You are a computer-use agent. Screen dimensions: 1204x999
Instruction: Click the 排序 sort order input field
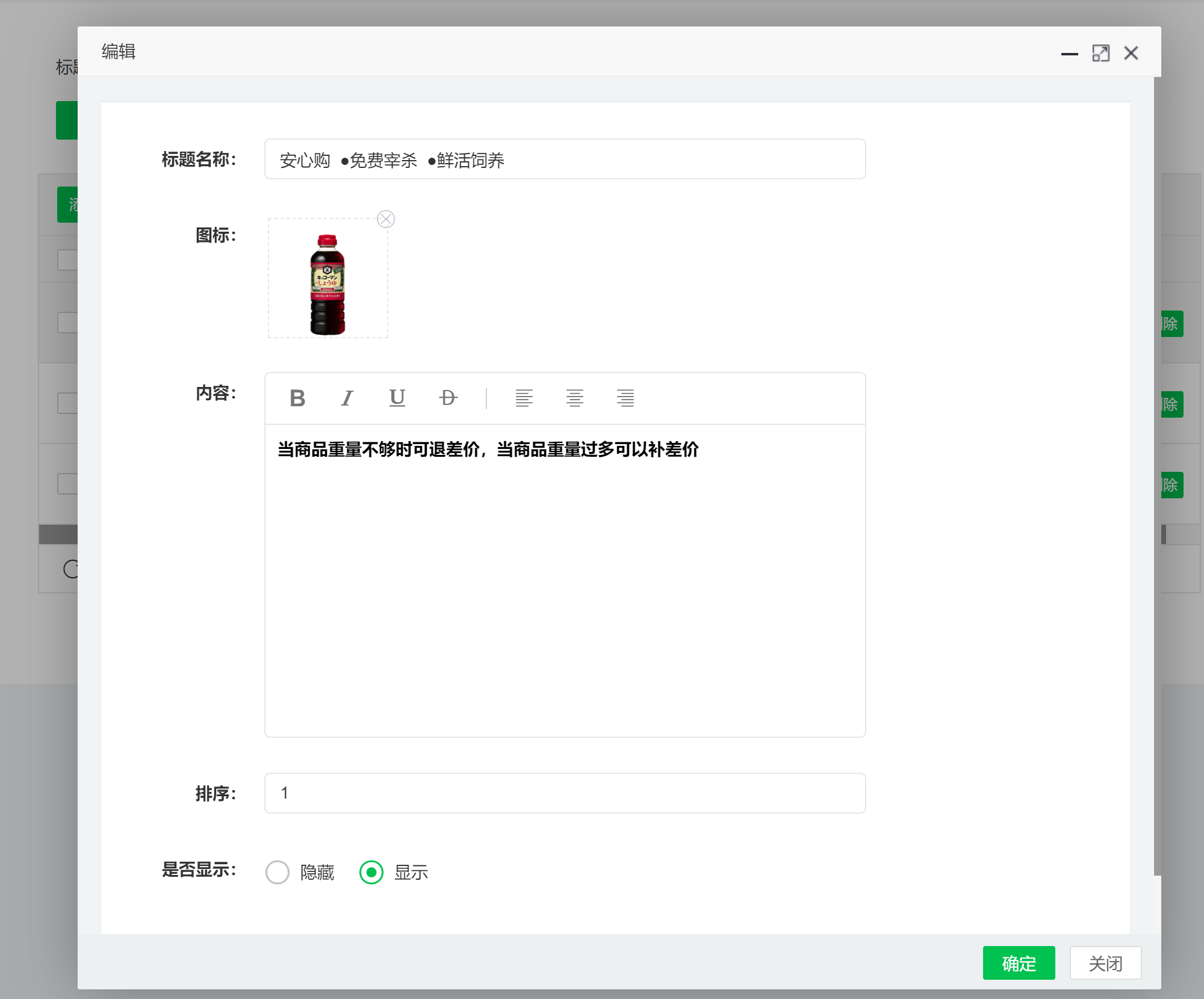coord(565,793)
